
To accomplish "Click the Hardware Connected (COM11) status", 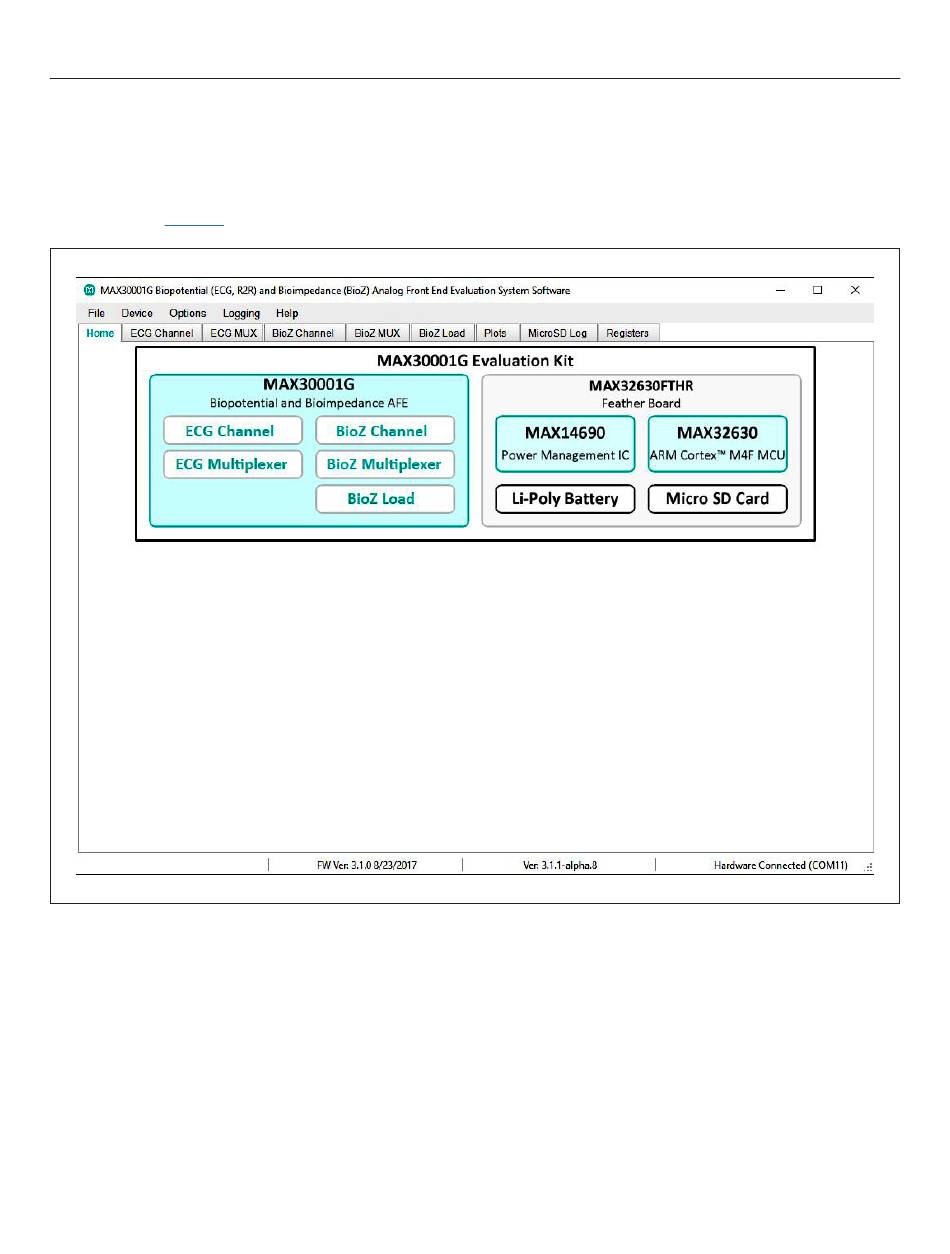I will tap(780, 865).
